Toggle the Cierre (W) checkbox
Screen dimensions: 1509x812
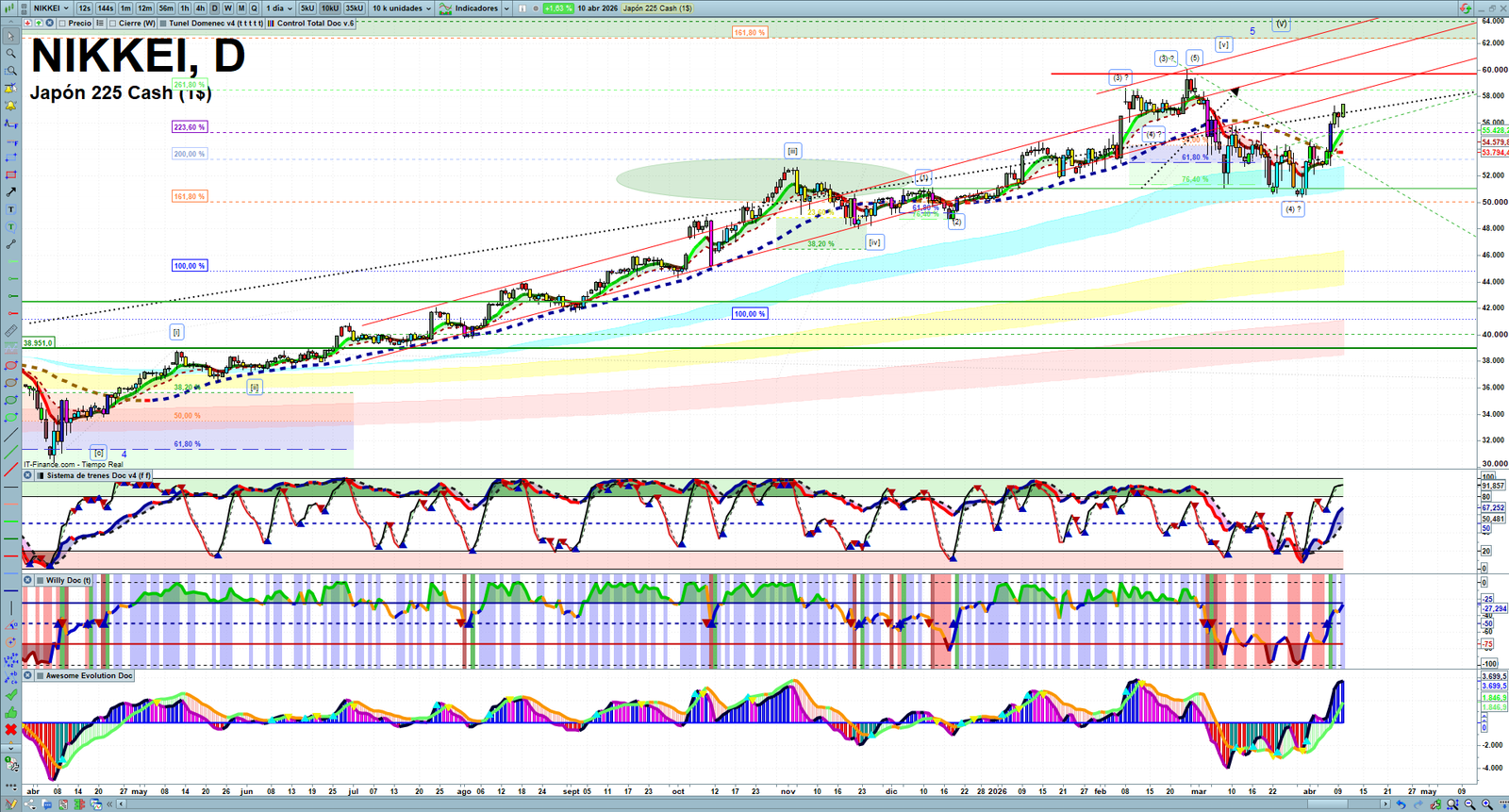pyautogui.click(x=113, y=24)
